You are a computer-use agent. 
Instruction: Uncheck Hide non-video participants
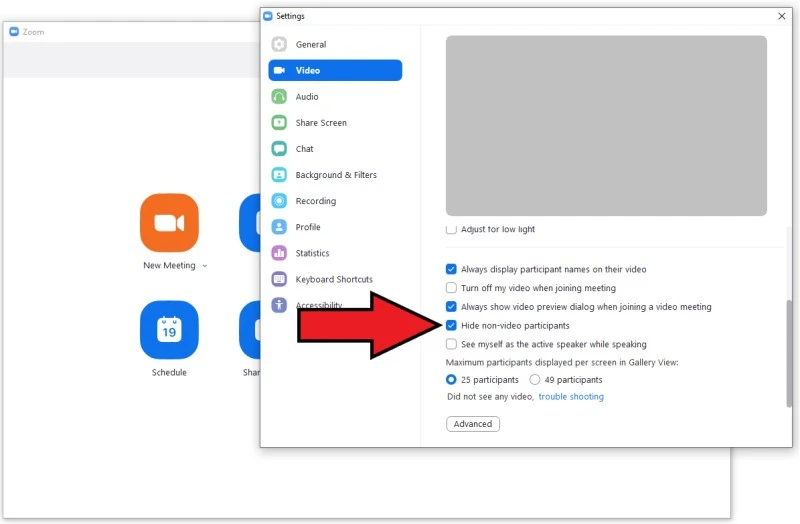(452, 326)
